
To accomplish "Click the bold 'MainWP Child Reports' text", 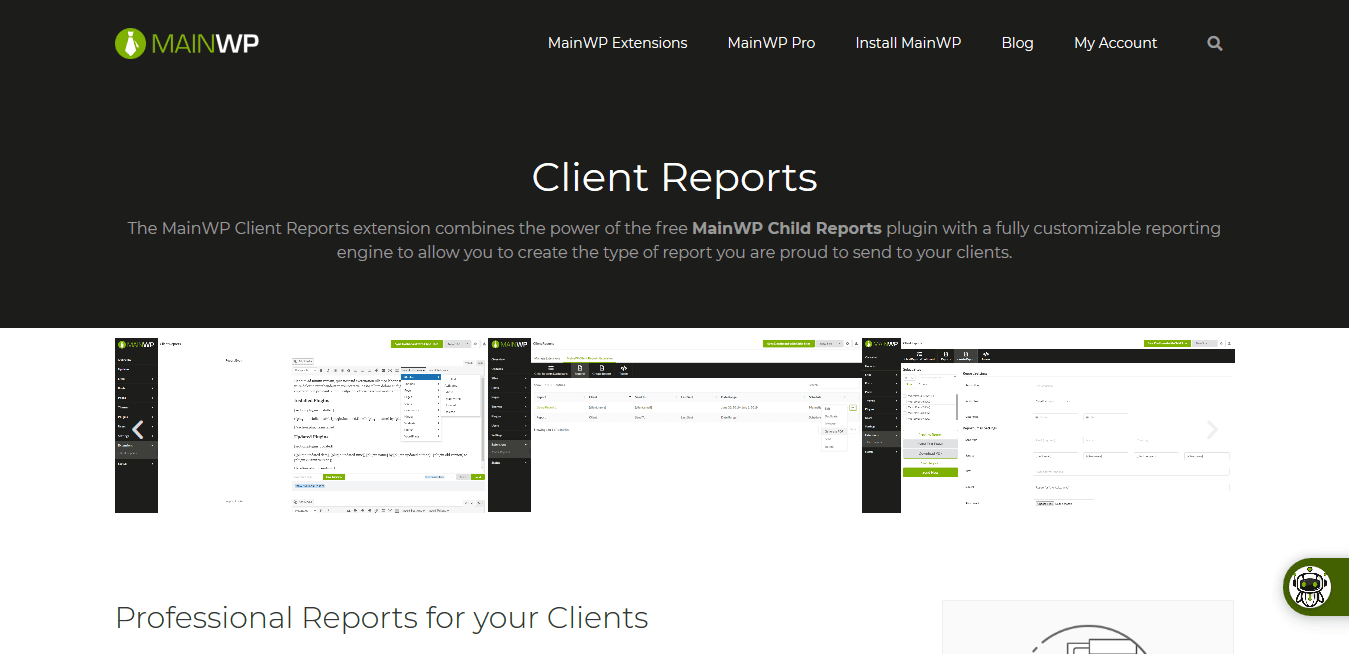I will (787, 228).
